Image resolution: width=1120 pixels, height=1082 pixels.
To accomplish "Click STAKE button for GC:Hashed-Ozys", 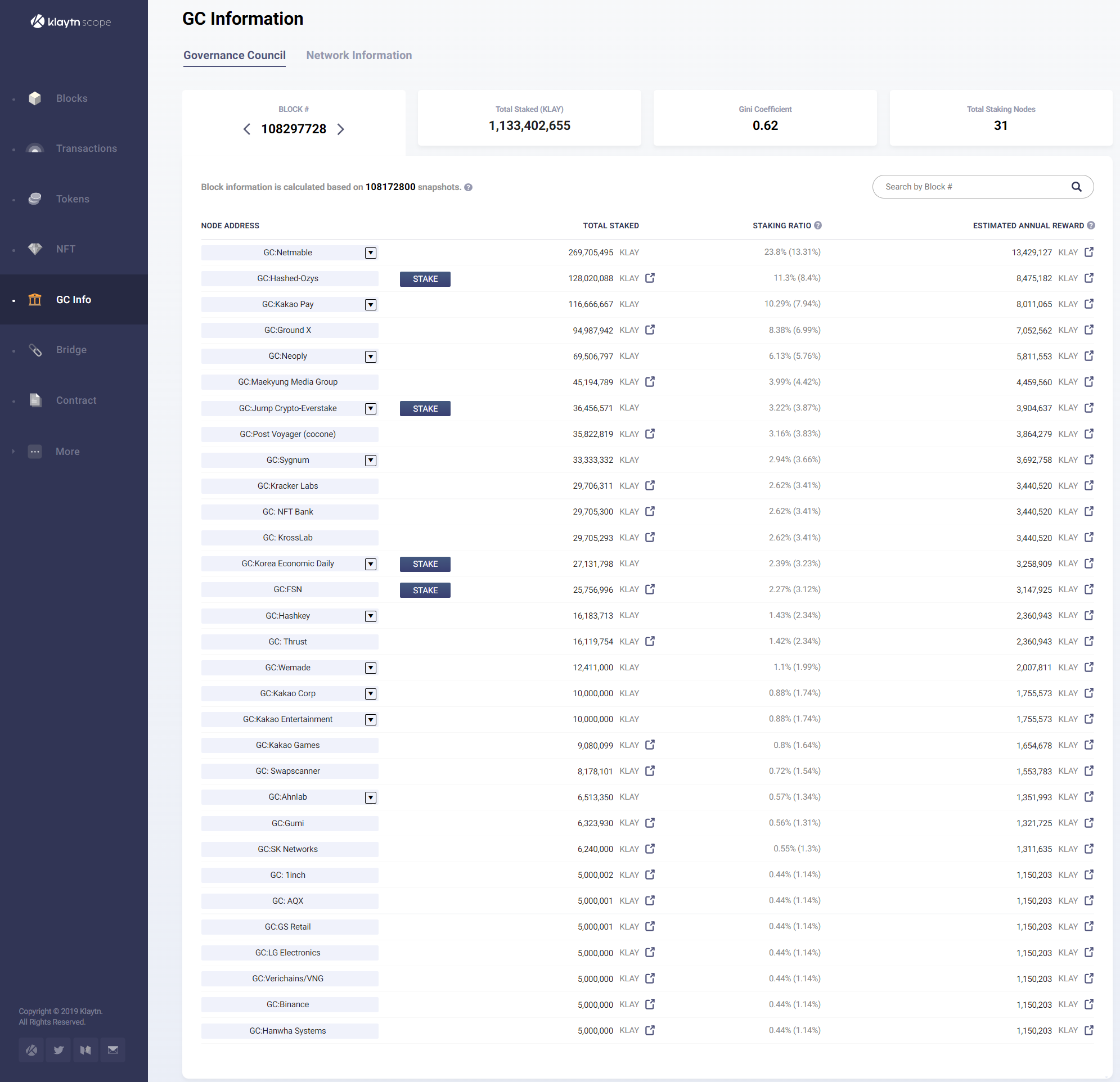I will point(425,279).
